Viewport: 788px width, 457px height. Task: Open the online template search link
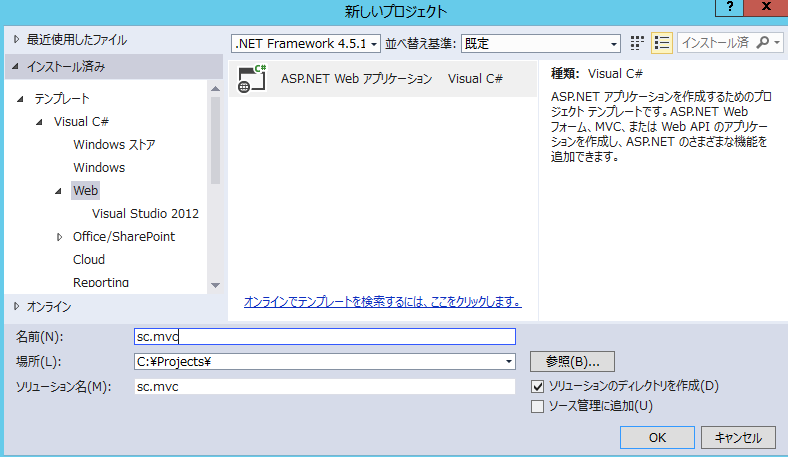point(382,302)
